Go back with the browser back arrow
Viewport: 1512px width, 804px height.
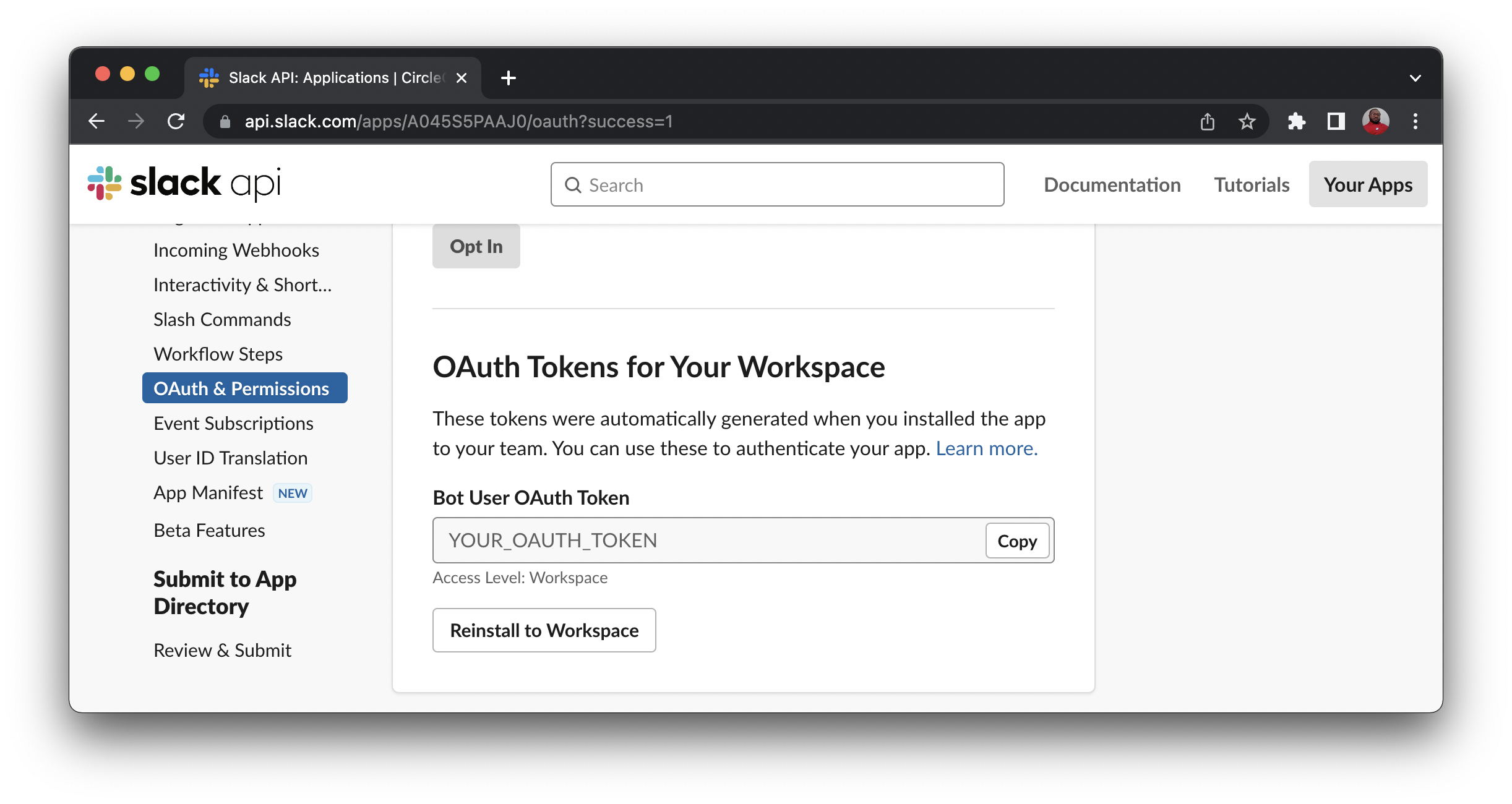pos(97,121)
